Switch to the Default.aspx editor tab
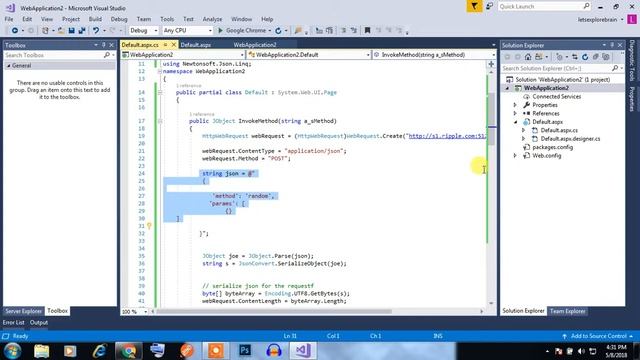 point(196,45)
